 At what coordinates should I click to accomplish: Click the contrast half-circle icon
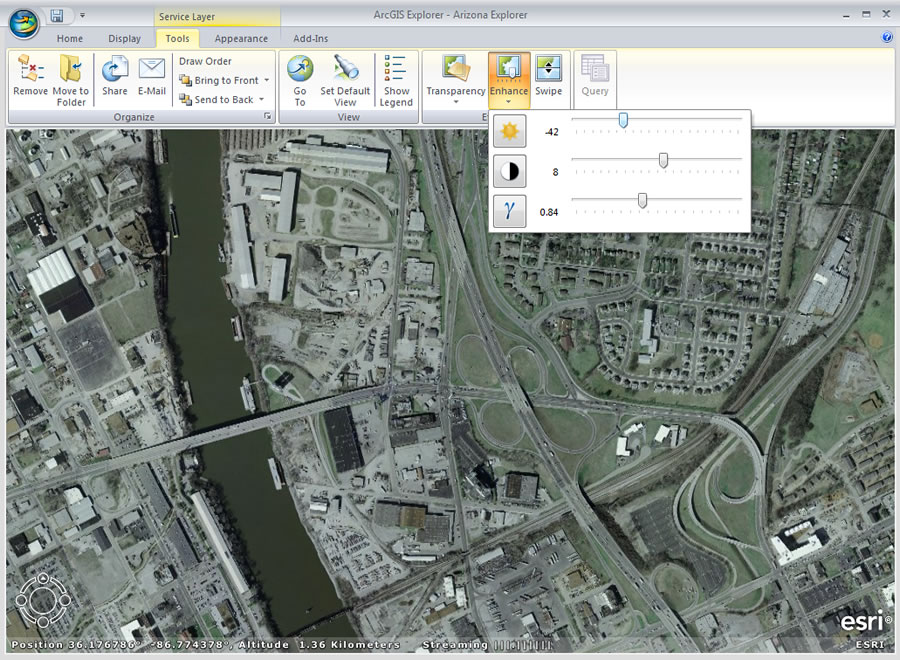(x=510, y=171)
